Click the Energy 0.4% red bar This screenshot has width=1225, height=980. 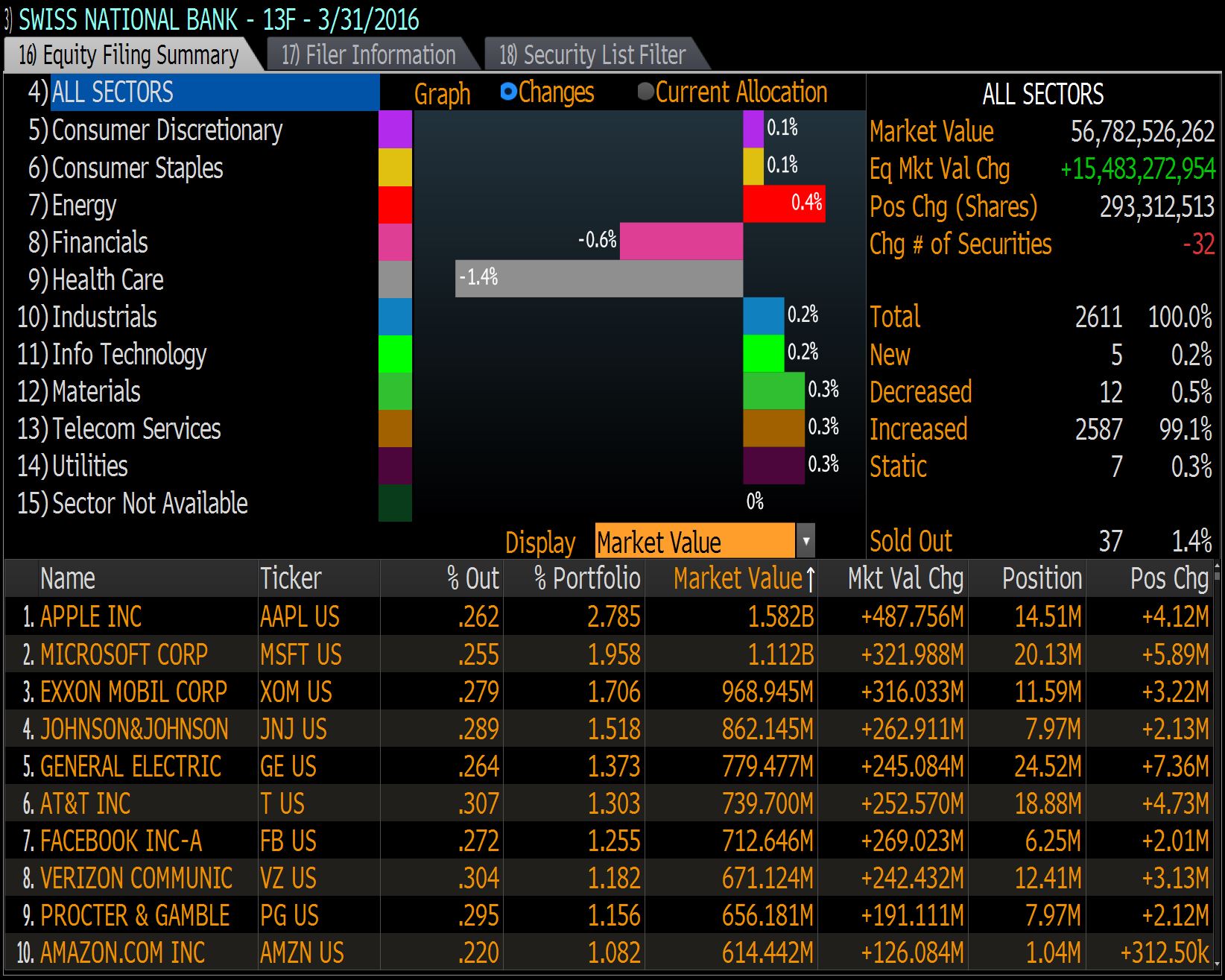(x=784, y=204)
